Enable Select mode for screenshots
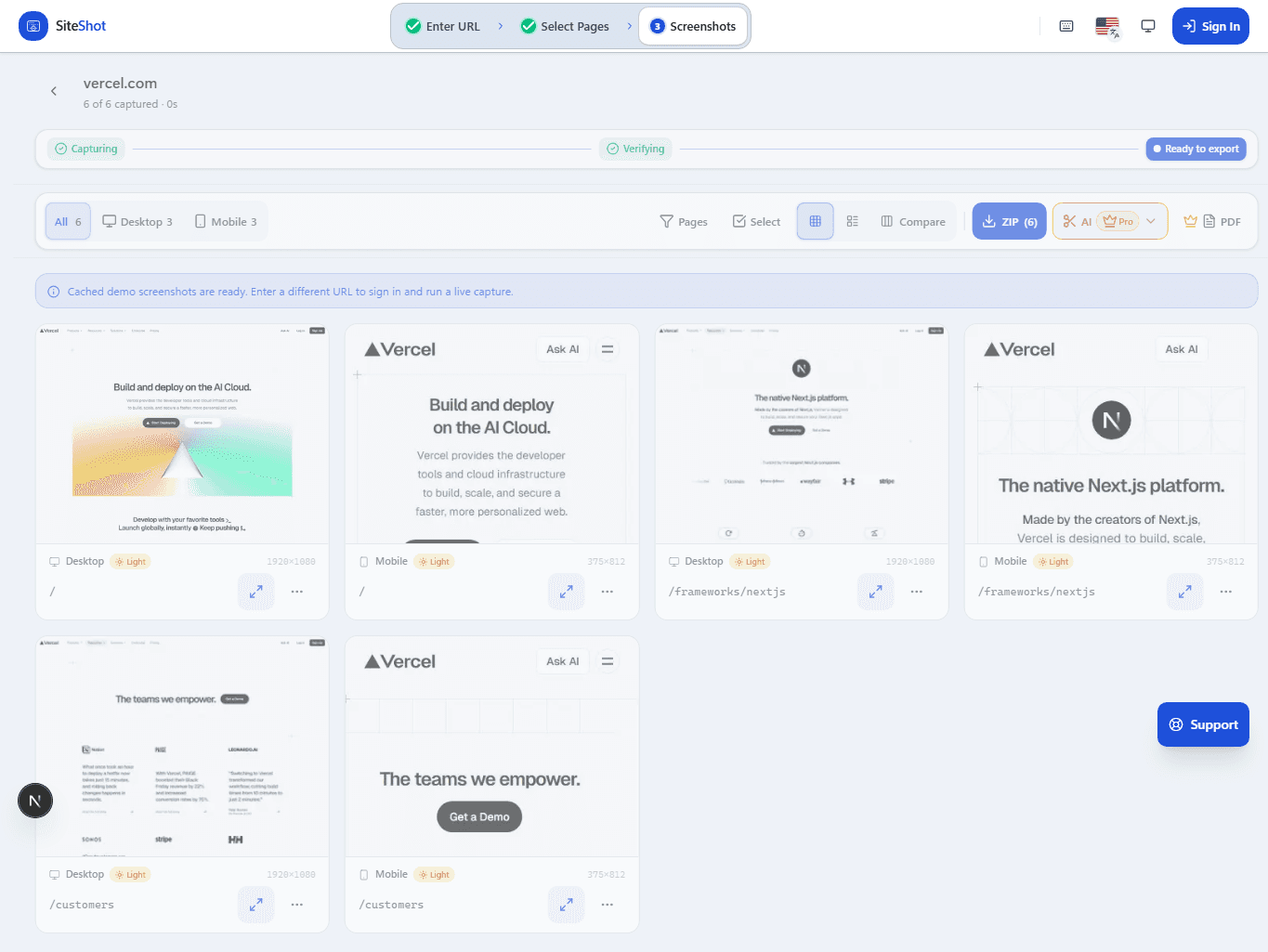1268x952 pixels. (756, 221)
